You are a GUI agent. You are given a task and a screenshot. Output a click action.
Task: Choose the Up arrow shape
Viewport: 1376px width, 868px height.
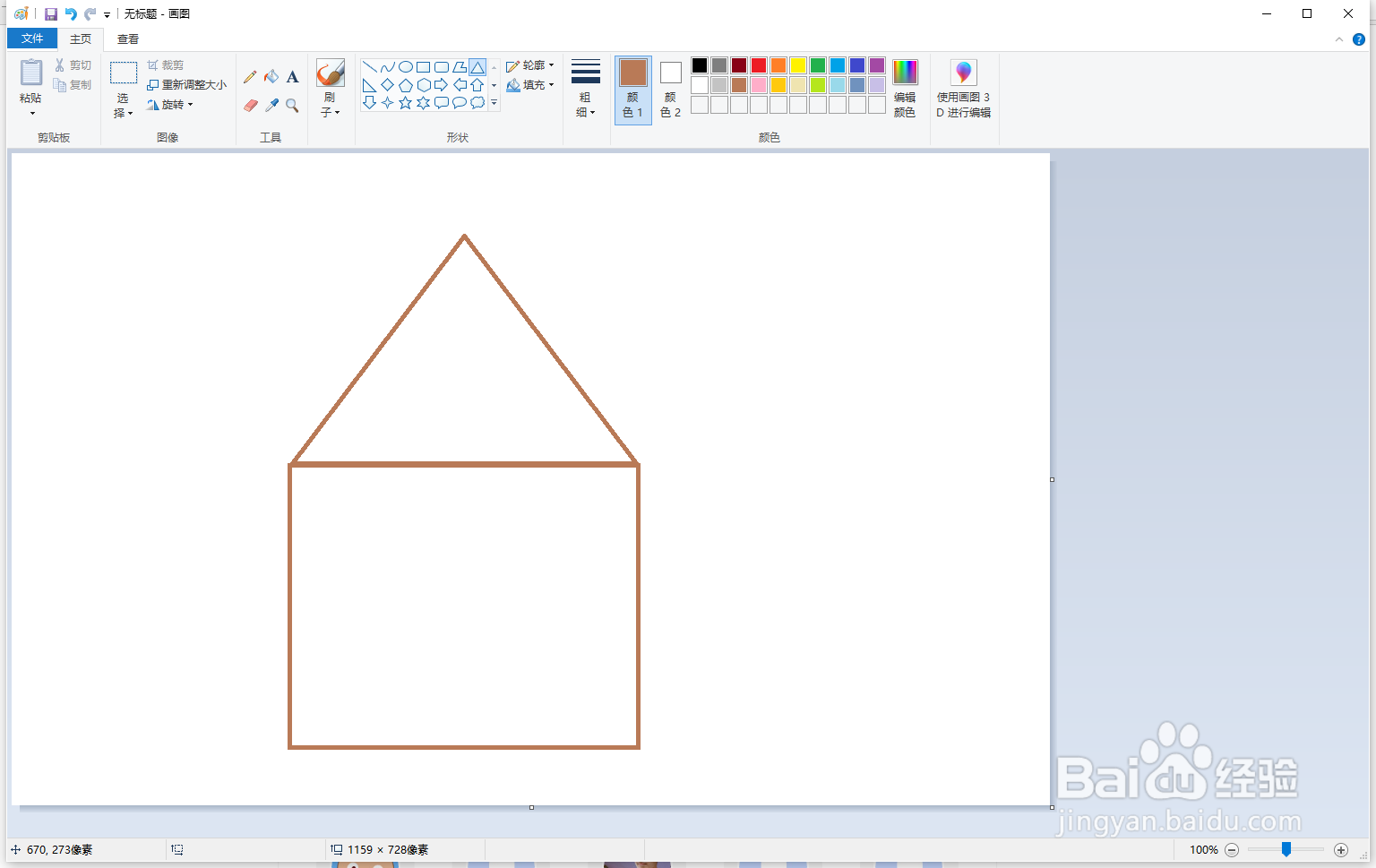coord(477,85)
